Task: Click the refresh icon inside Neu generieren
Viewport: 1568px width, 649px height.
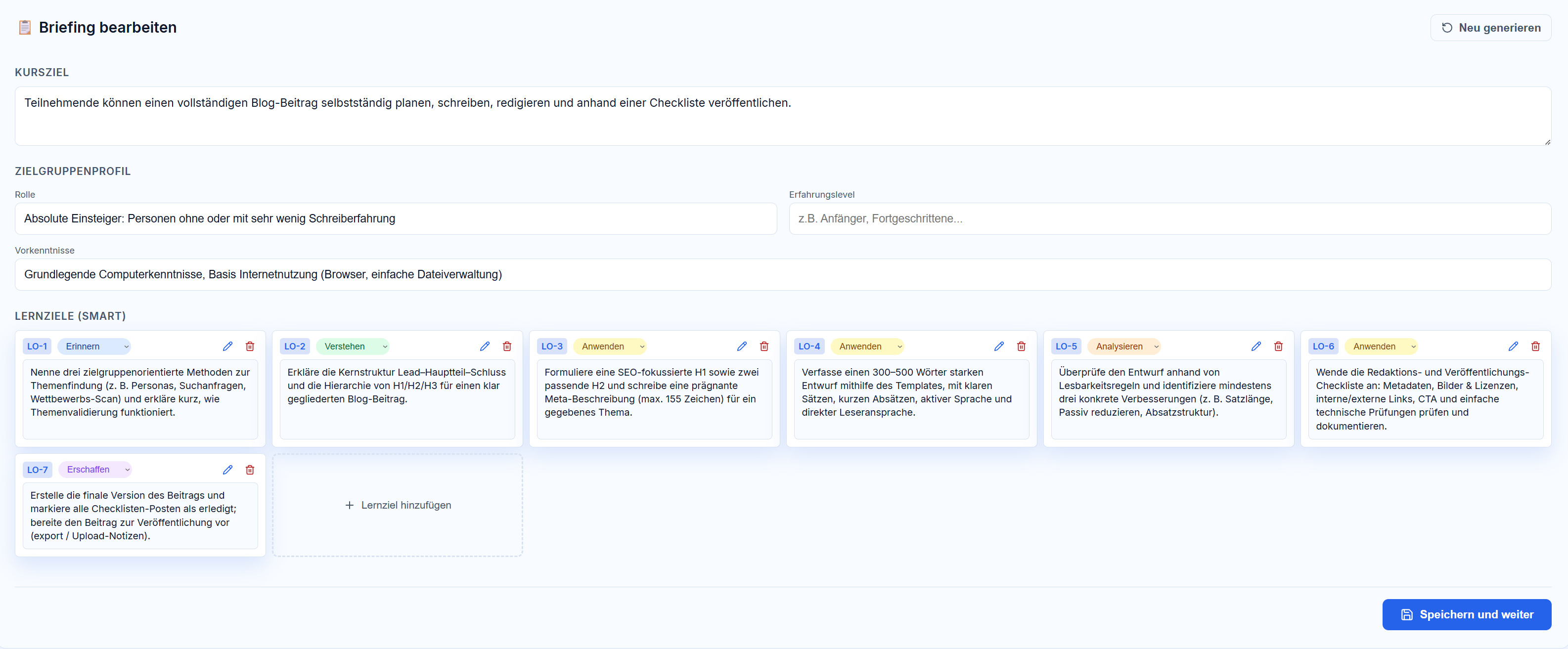Action: 1448,27
